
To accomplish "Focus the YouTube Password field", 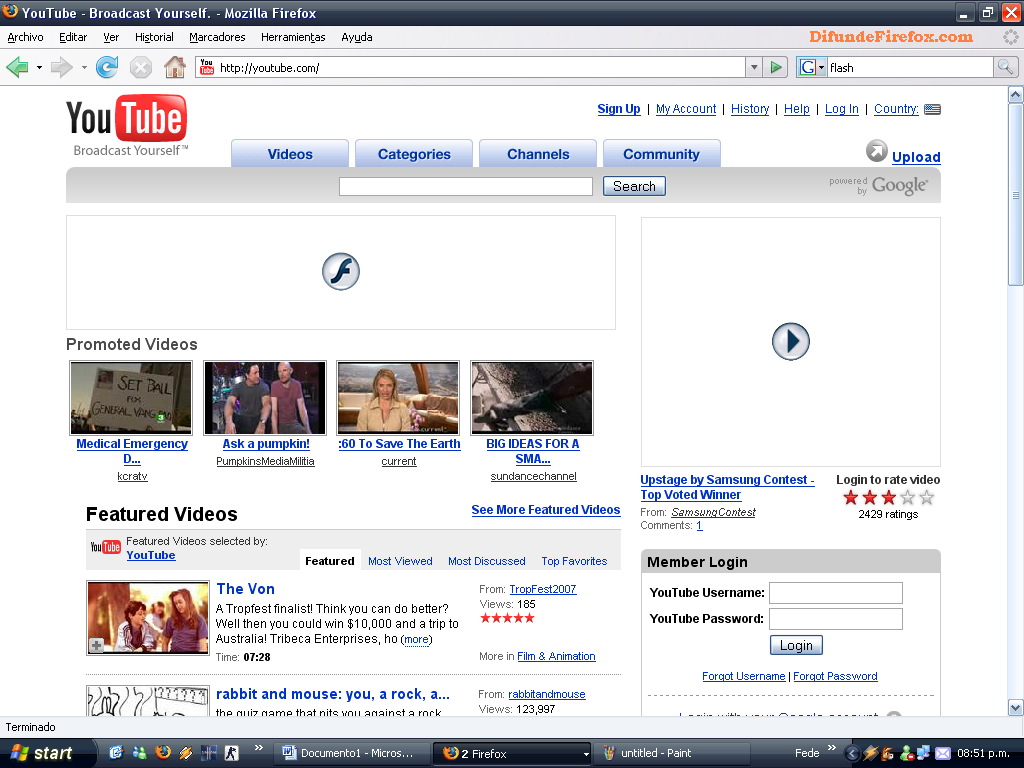I will (x=836, y=619).
